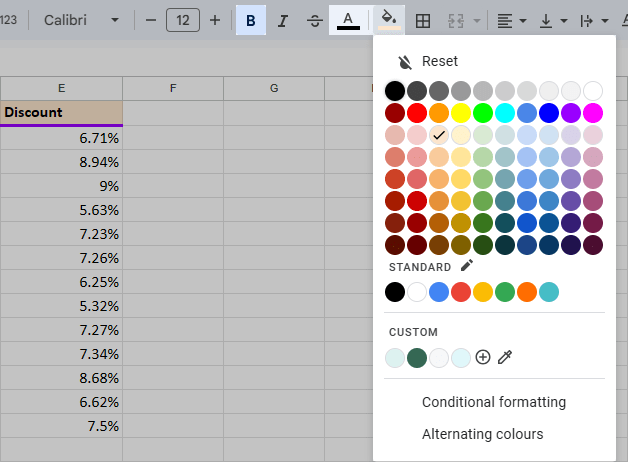
Task: Choose standard green swatch
Action: point(505,292)
